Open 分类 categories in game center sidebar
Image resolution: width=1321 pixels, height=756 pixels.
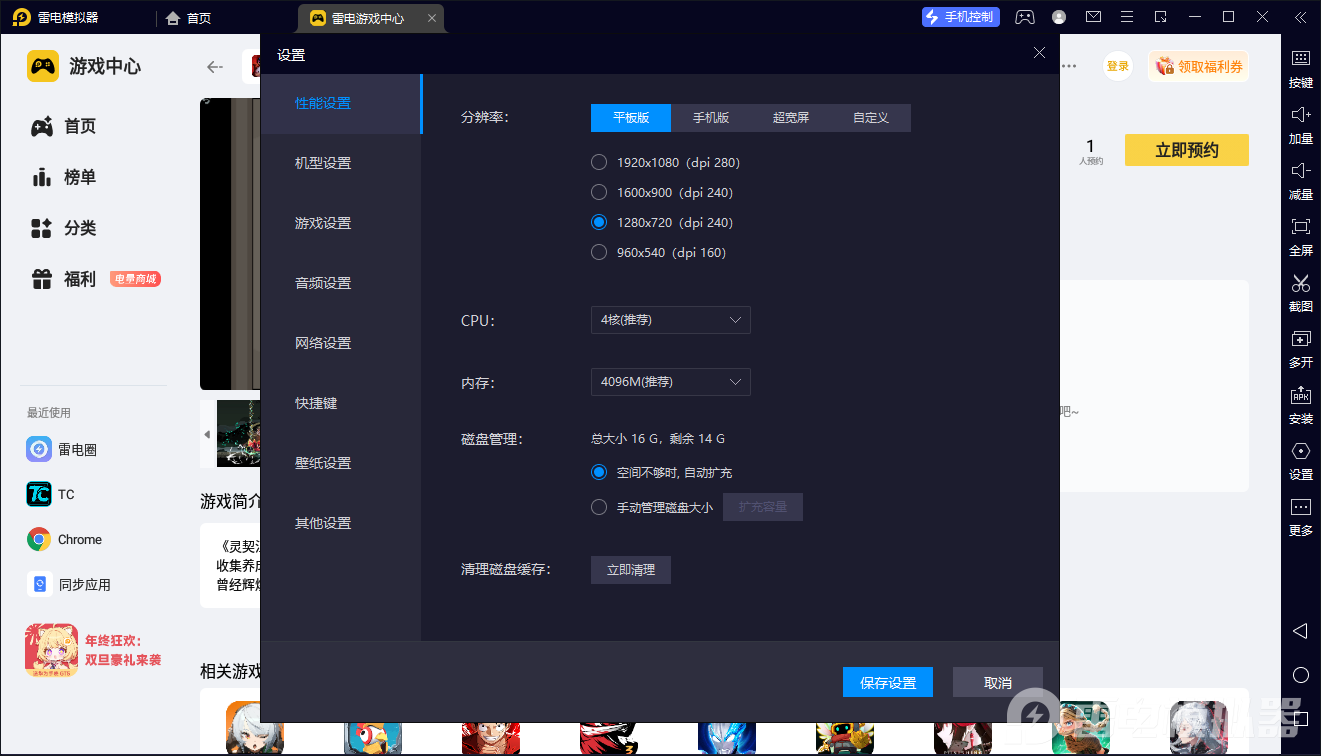pos(64,228)
